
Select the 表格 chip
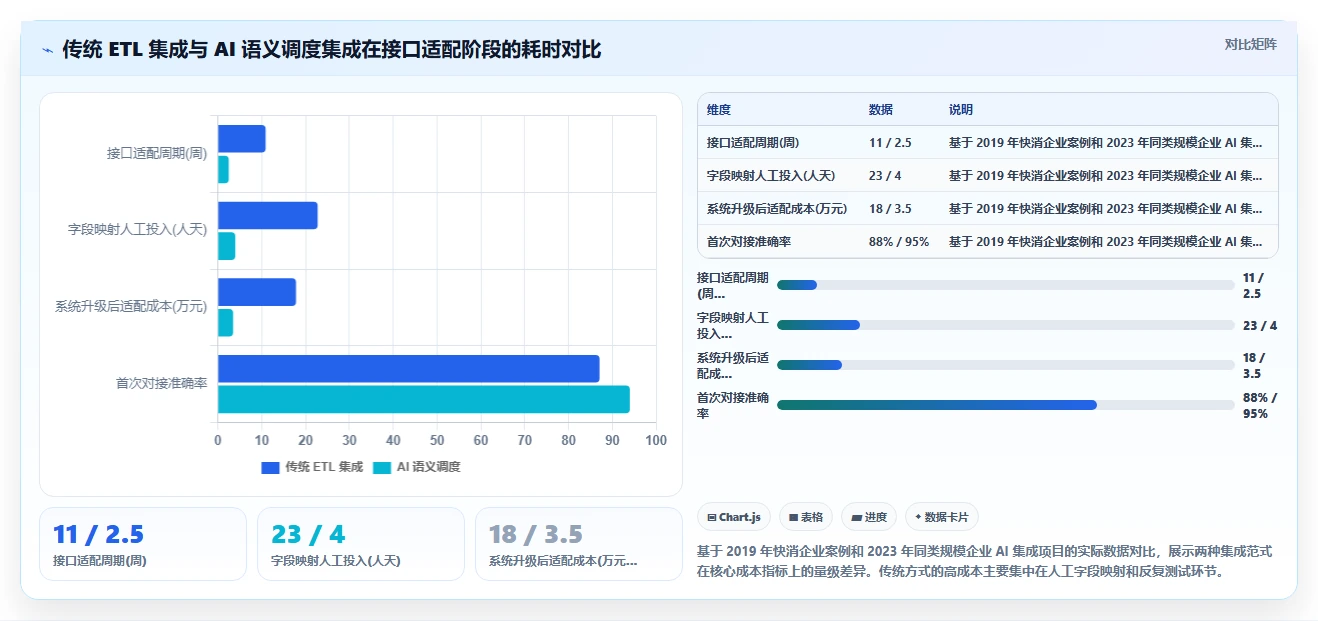pos(805,517)
